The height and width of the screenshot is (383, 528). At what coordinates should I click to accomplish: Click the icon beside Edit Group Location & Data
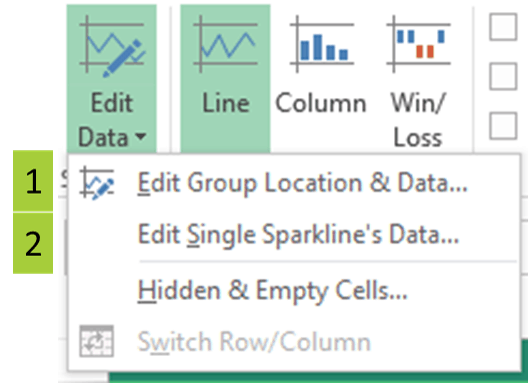pyautogui.click(x=97, y=183)
